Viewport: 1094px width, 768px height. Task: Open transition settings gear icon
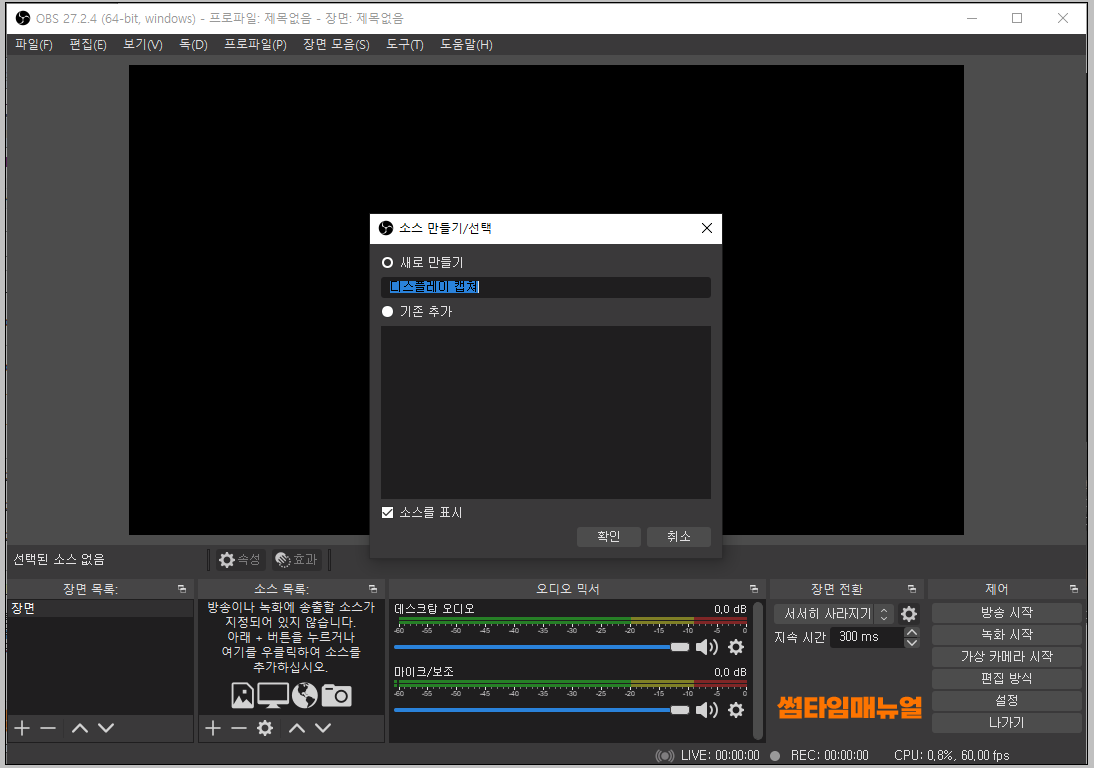[909, 614]
